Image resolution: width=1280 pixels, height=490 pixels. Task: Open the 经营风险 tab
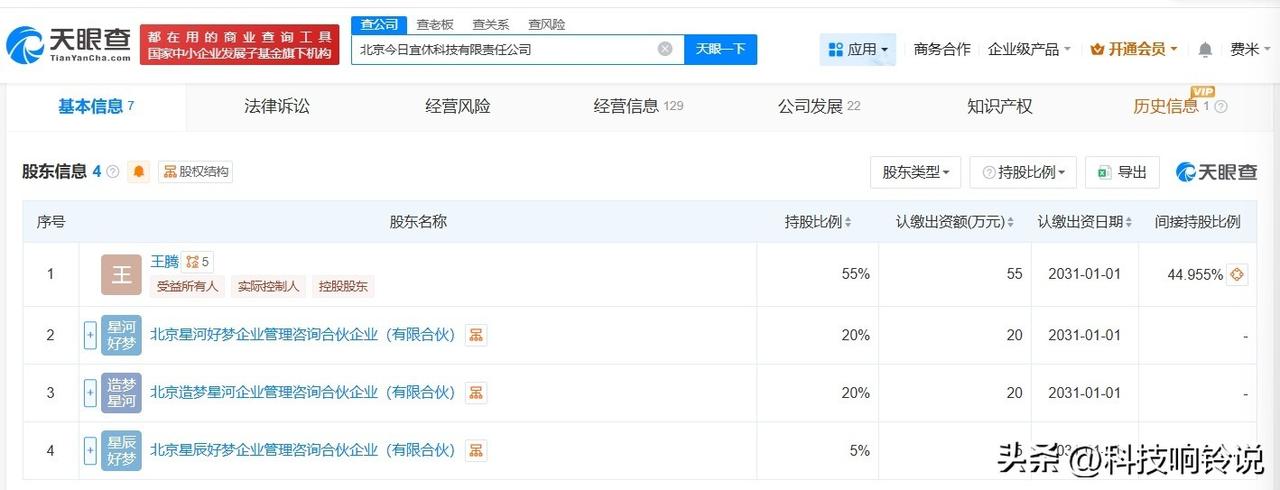point(458,106)
